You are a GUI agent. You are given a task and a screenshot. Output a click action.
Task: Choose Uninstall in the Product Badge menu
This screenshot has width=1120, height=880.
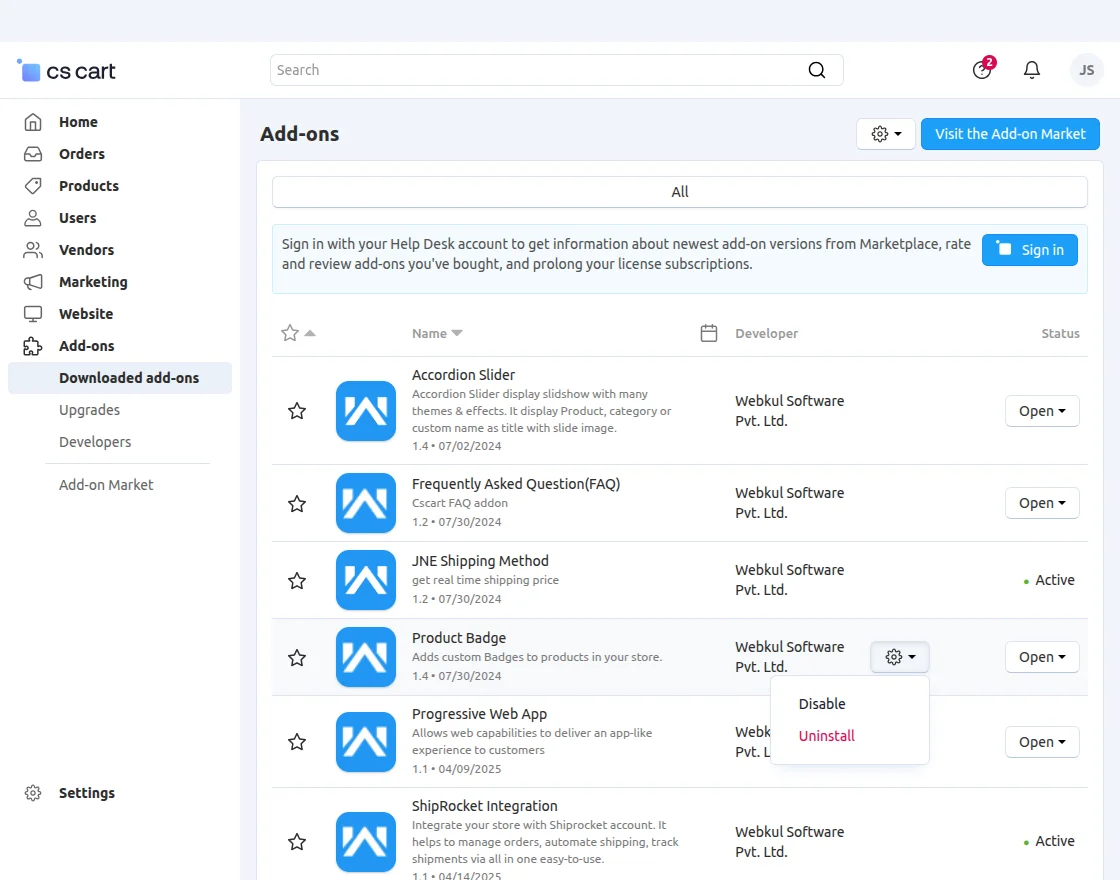coord(827,736)
